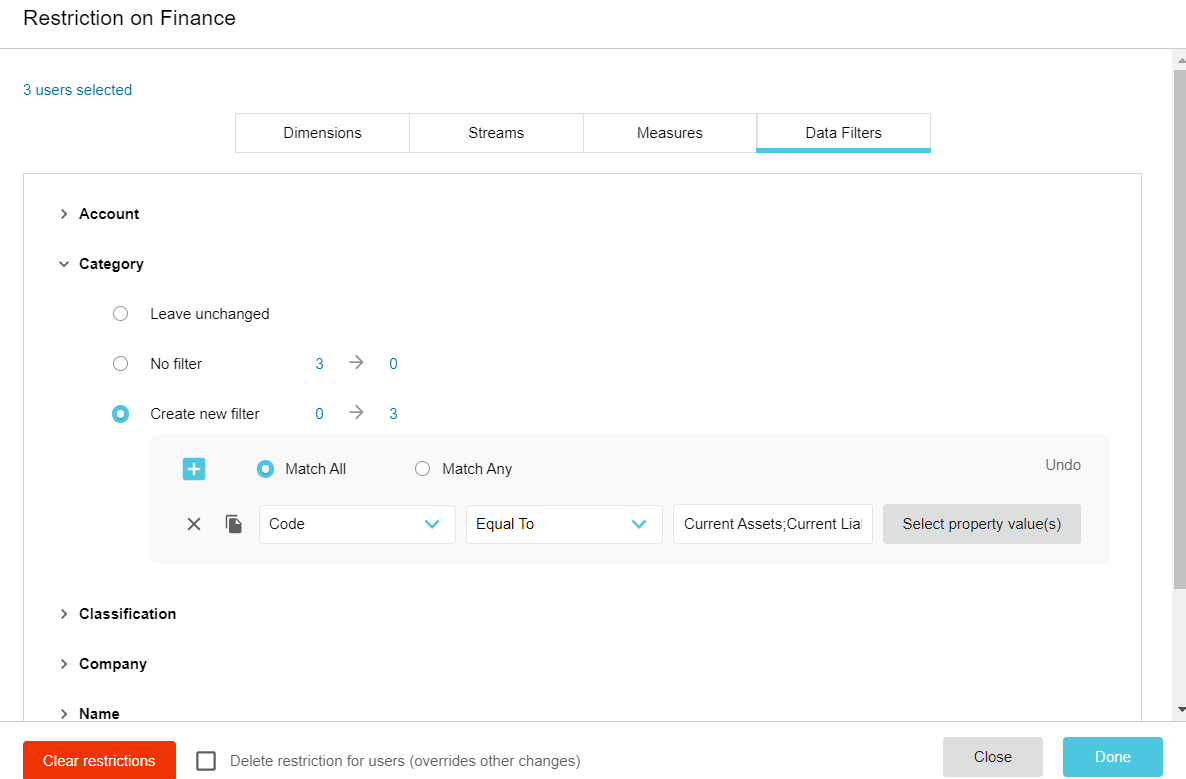Go to the Streams tab

[496, 133]
